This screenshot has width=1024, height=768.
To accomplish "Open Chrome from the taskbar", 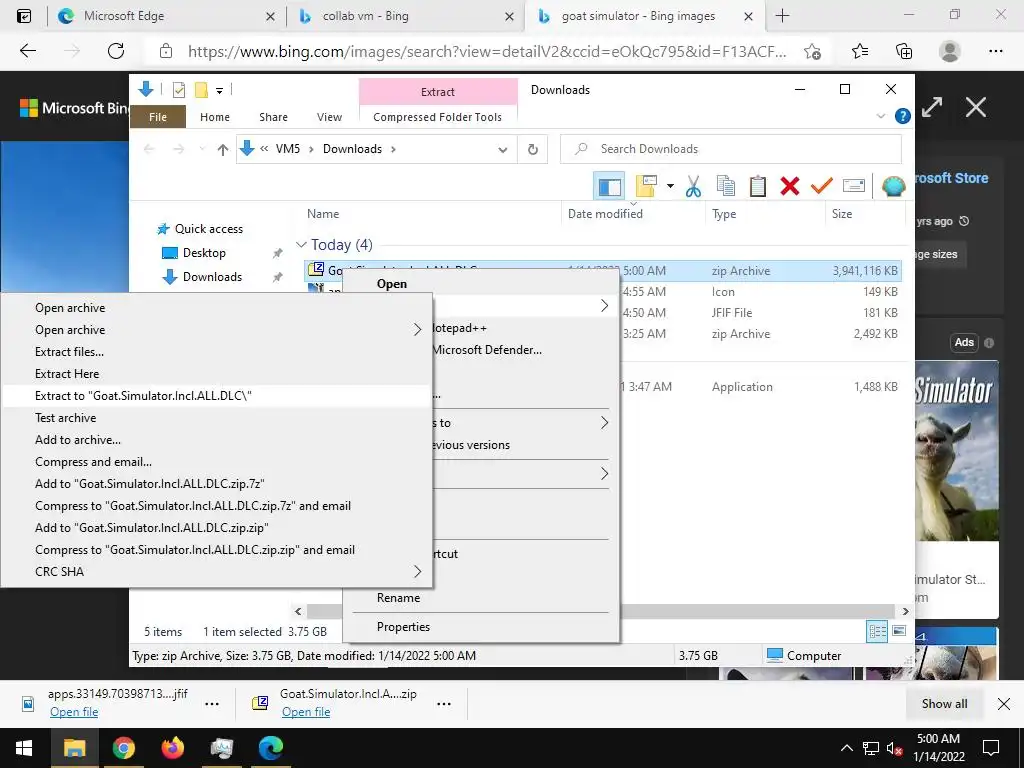I will pyautogui.click(x=123, y=748).
